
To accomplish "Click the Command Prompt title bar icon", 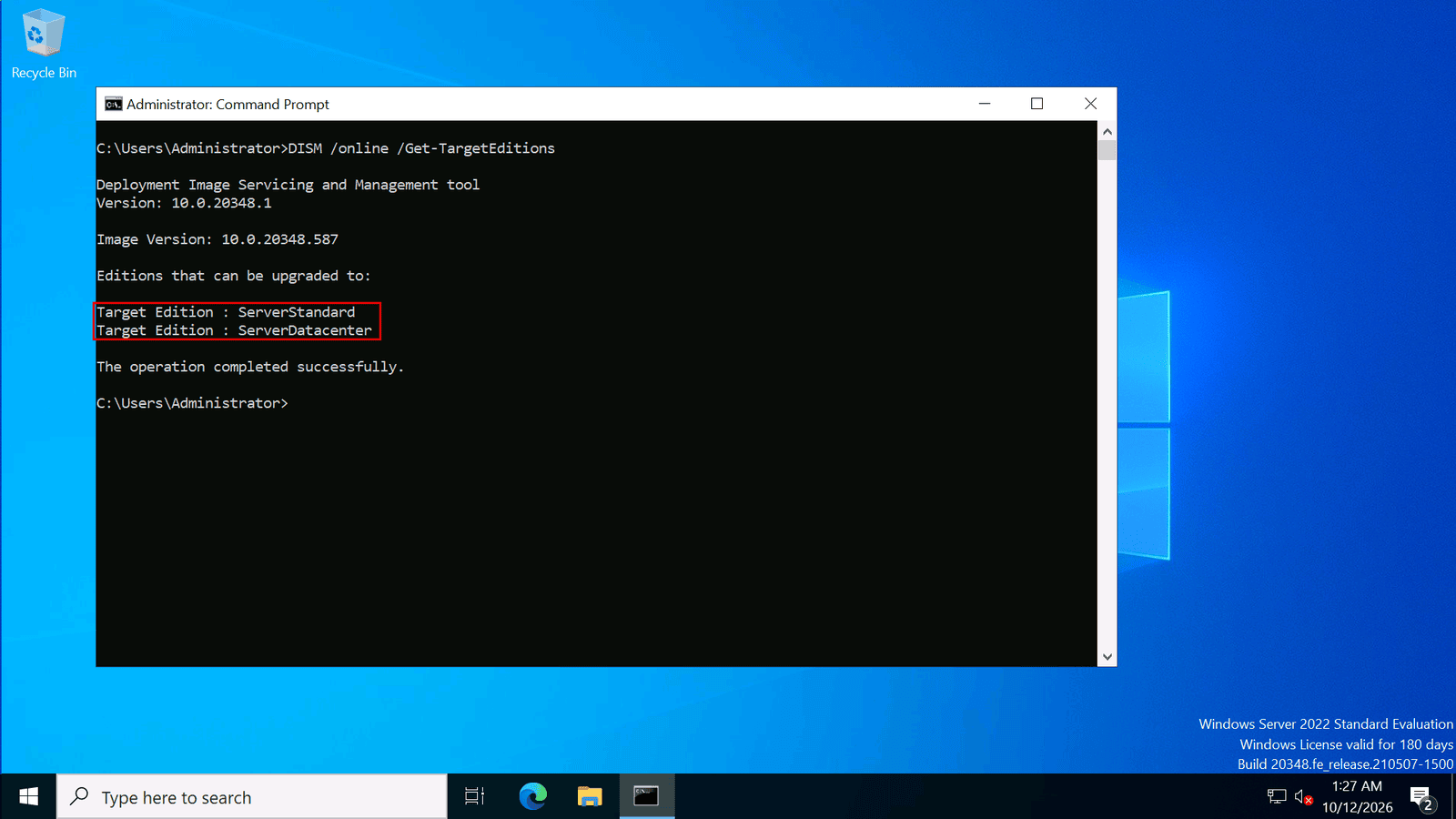I will (113, 104).
